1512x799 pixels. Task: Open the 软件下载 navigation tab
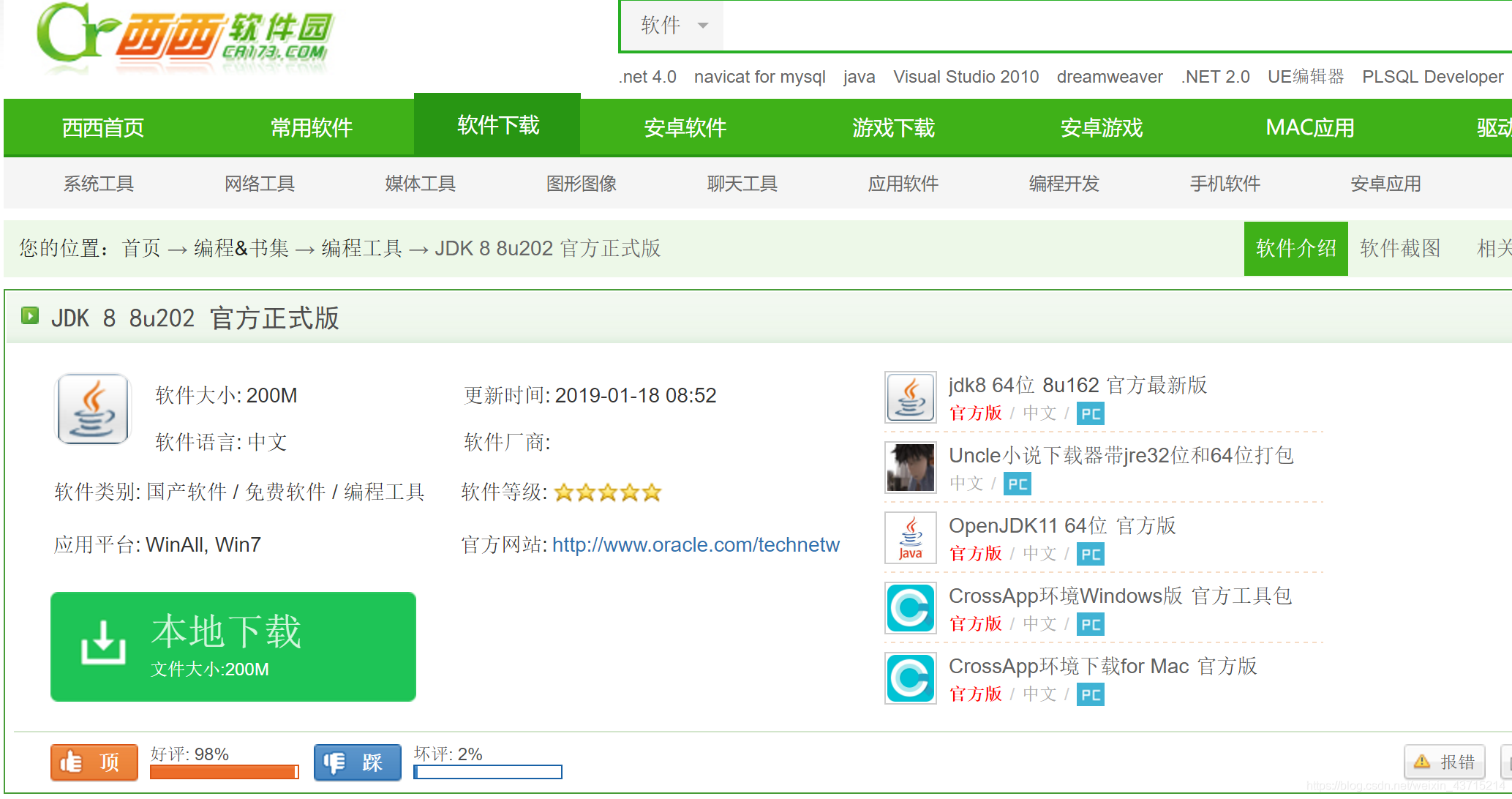pos(497,125)
